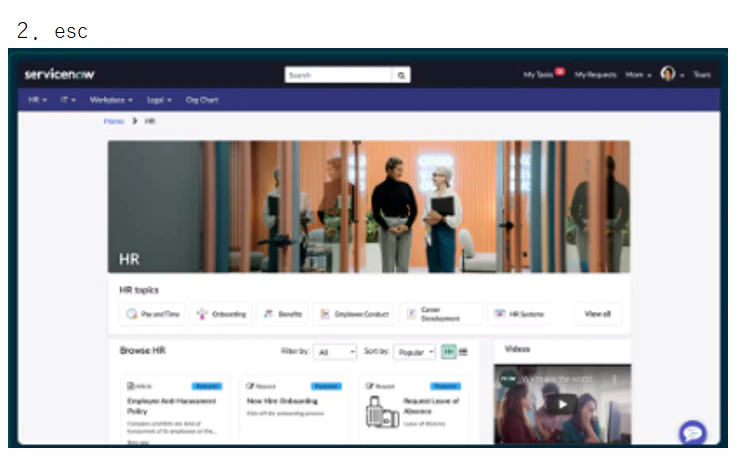Viewport: 739px width, 459px height.
Task: Expand the Workplace navigation menu
Action: point(111,100)
